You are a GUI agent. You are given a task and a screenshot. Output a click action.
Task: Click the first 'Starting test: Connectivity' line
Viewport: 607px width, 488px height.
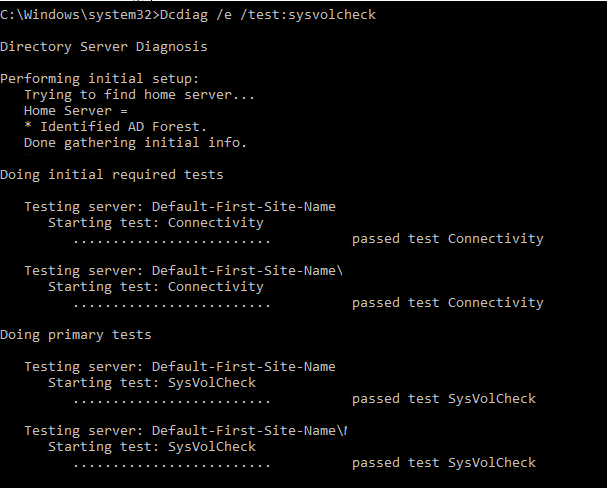[x=156, y=223]
